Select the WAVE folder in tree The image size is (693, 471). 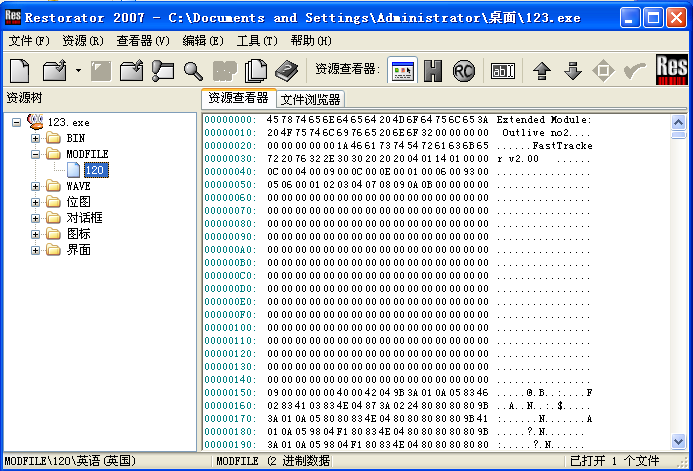(x=78, y=186)
